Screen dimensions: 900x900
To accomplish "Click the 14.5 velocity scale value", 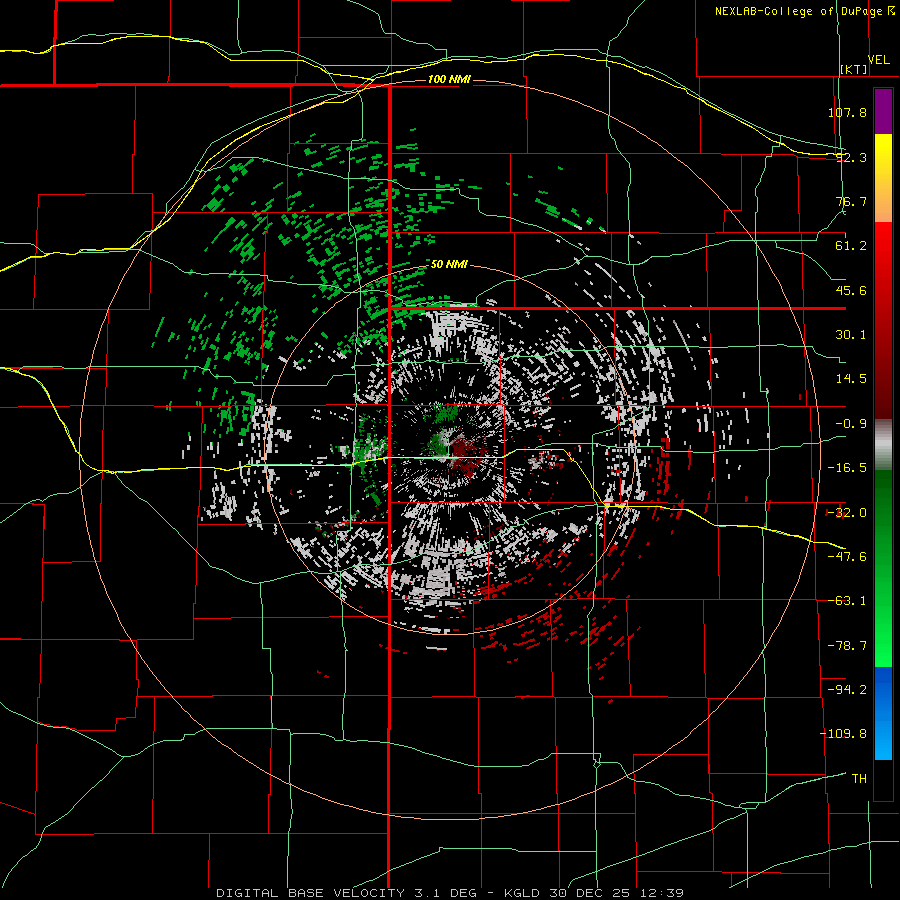I will tap(851, 379).
